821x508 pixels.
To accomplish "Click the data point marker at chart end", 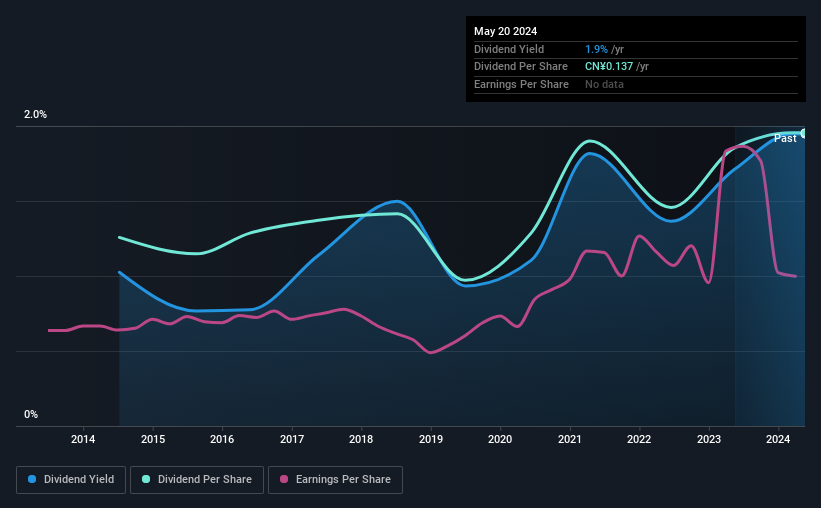I will pos(804,134).
